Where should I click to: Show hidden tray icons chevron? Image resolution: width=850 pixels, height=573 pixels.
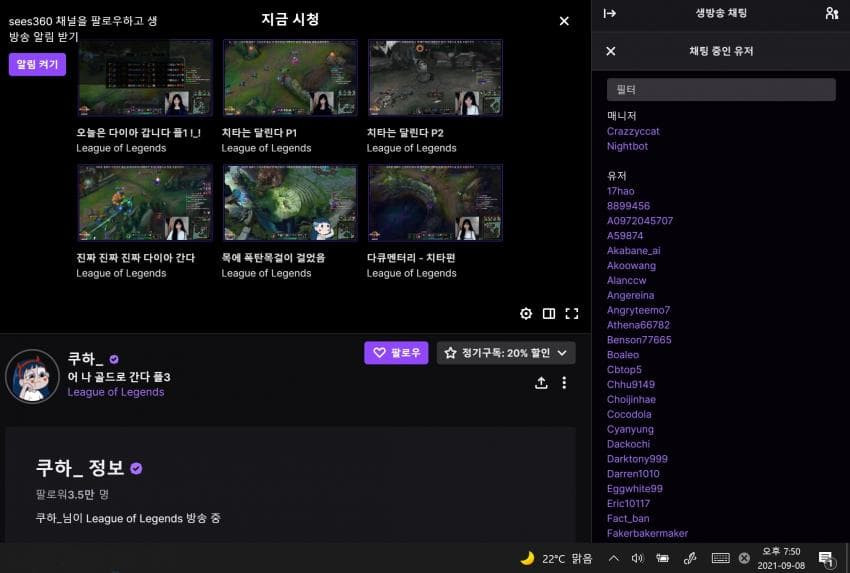[613, 558]
